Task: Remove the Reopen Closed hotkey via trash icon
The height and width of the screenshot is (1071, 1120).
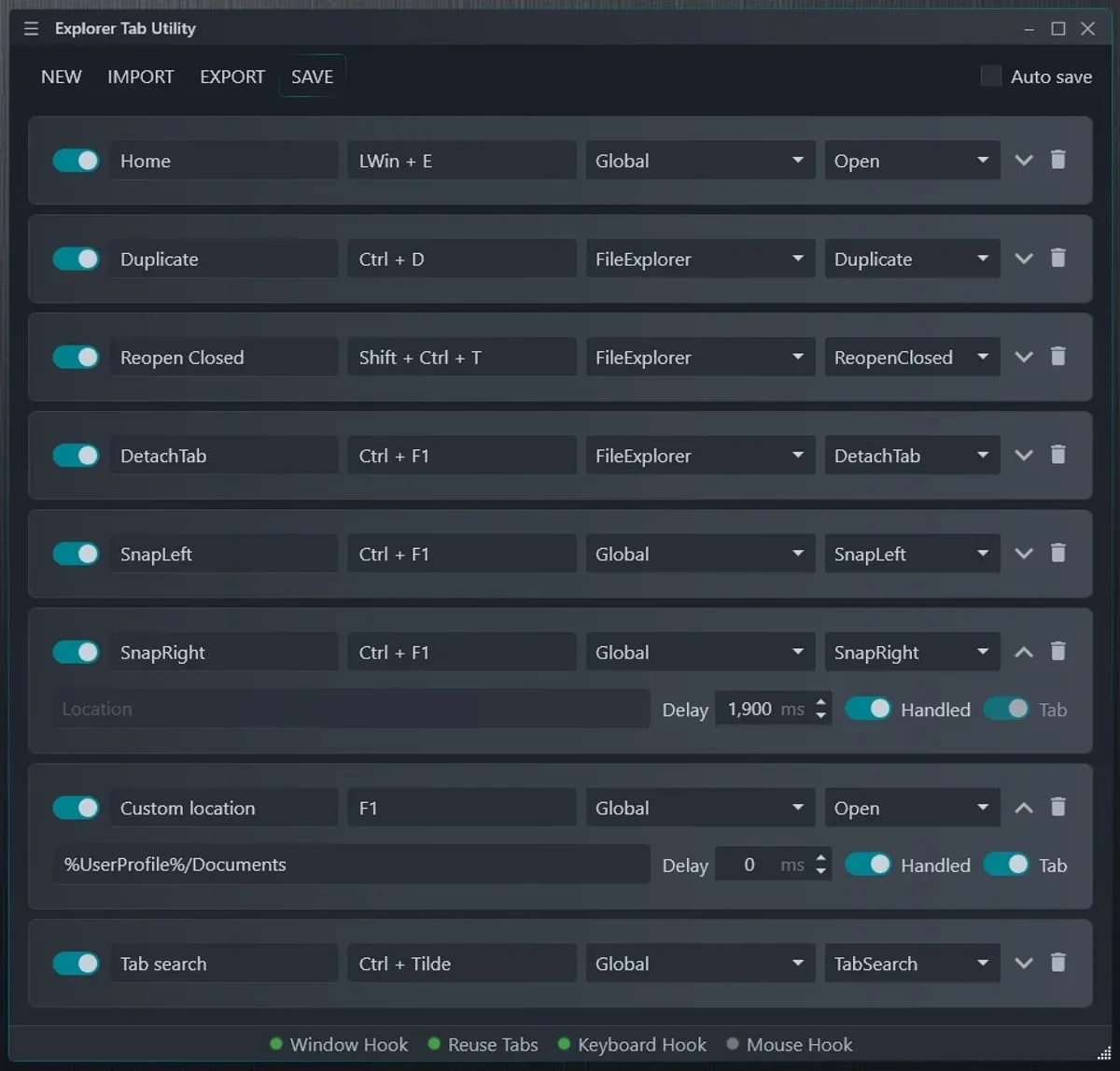Action: [1057, 356]
